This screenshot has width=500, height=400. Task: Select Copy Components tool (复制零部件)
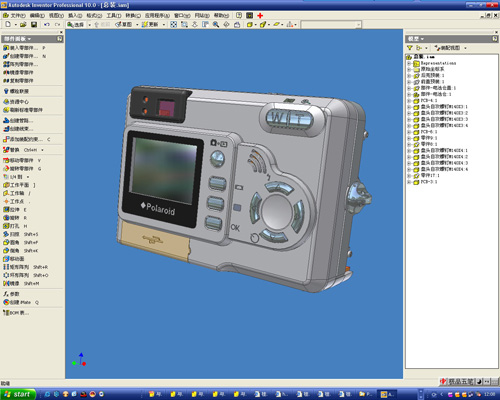pos(18,81)
